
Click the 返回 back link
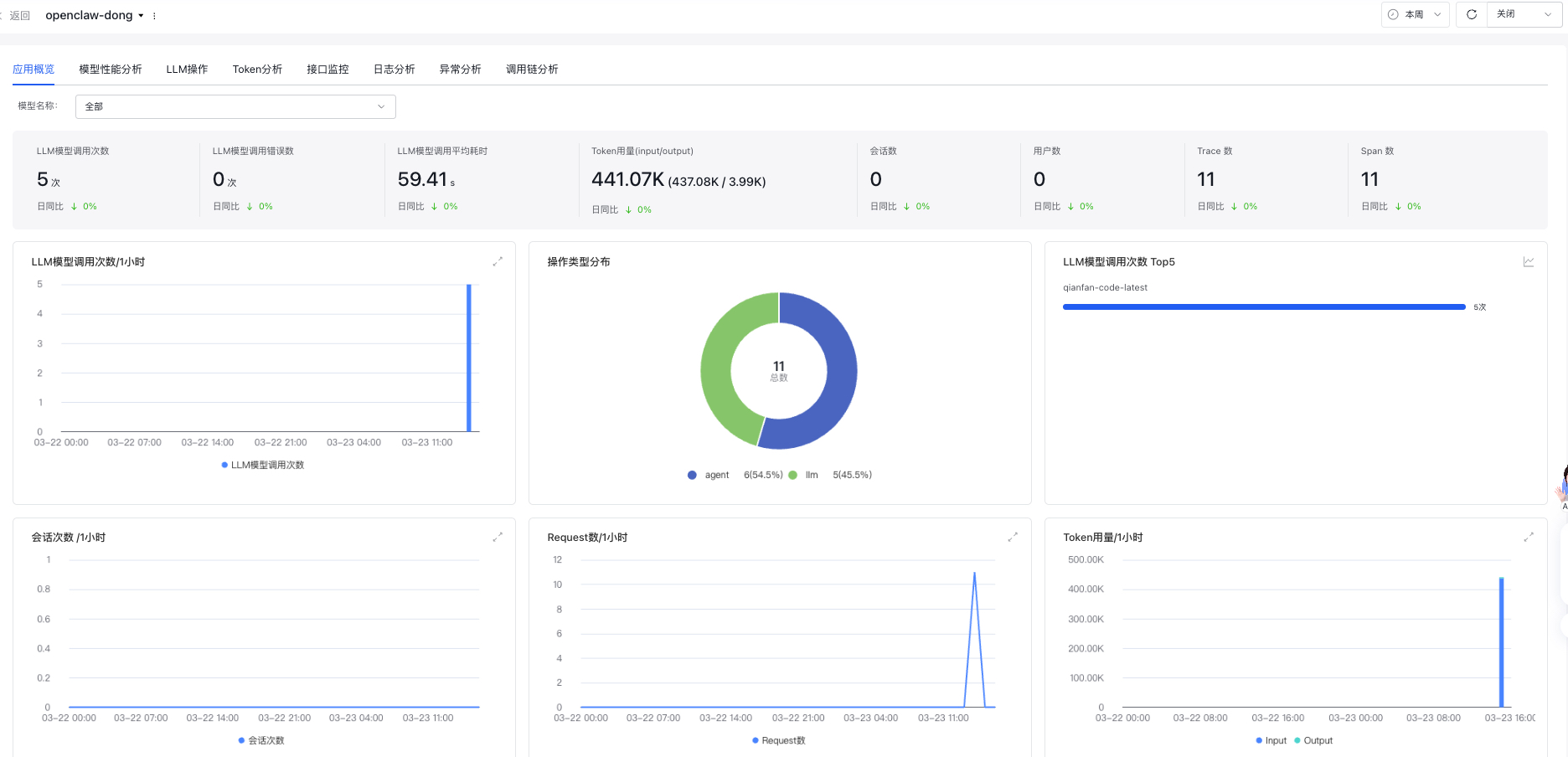pos(18,16)
